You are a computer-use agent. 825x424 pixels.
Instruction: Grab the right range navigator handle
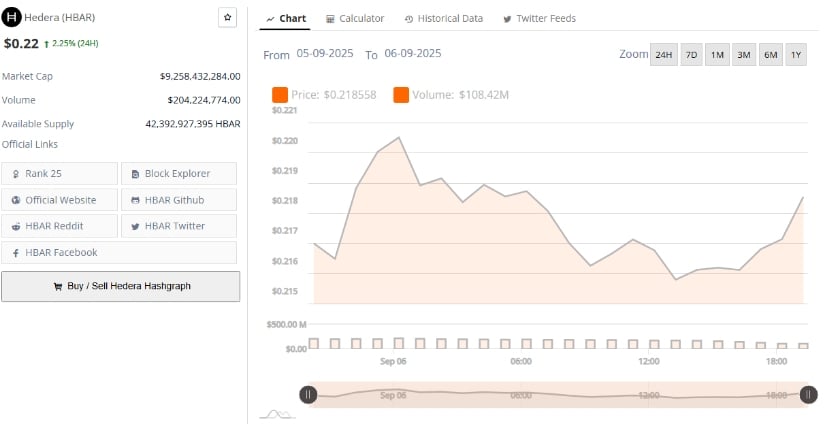pos(809,395)
